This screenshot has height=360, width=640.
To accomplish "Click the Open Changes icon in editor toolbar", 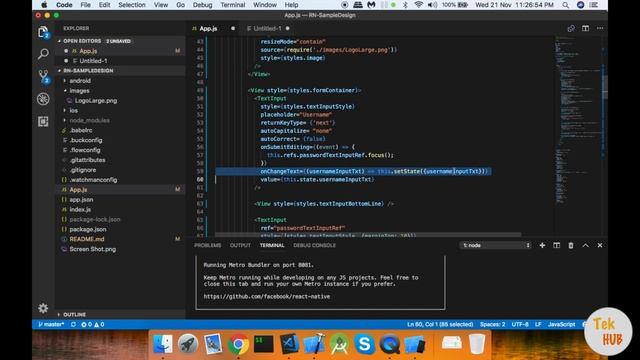I will (571, 28).
